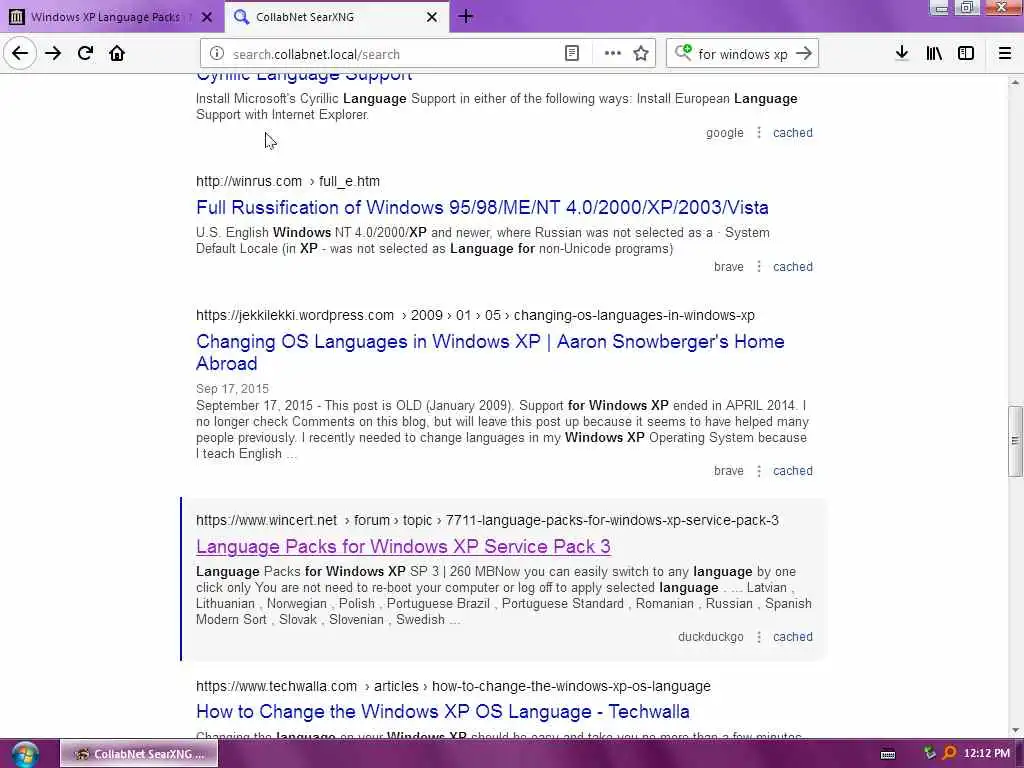
Task: Click the https://www.wincert.net URL text
Action: 266,520
